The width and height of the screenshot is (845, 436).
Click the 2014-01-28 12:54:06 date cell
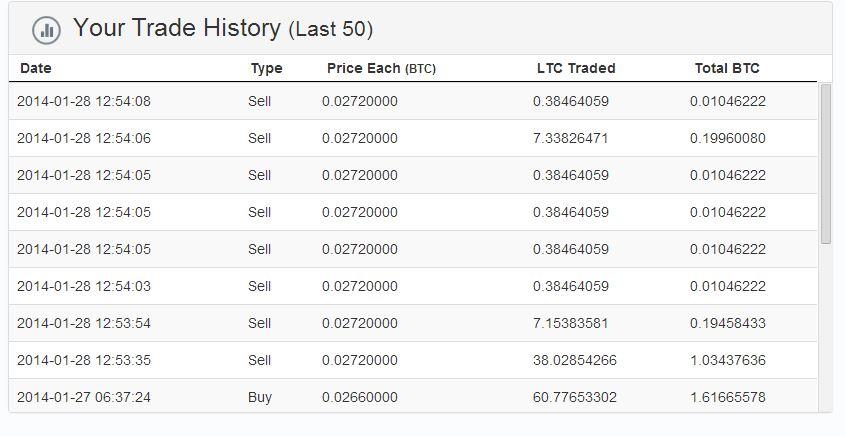(x=84, y=138)
